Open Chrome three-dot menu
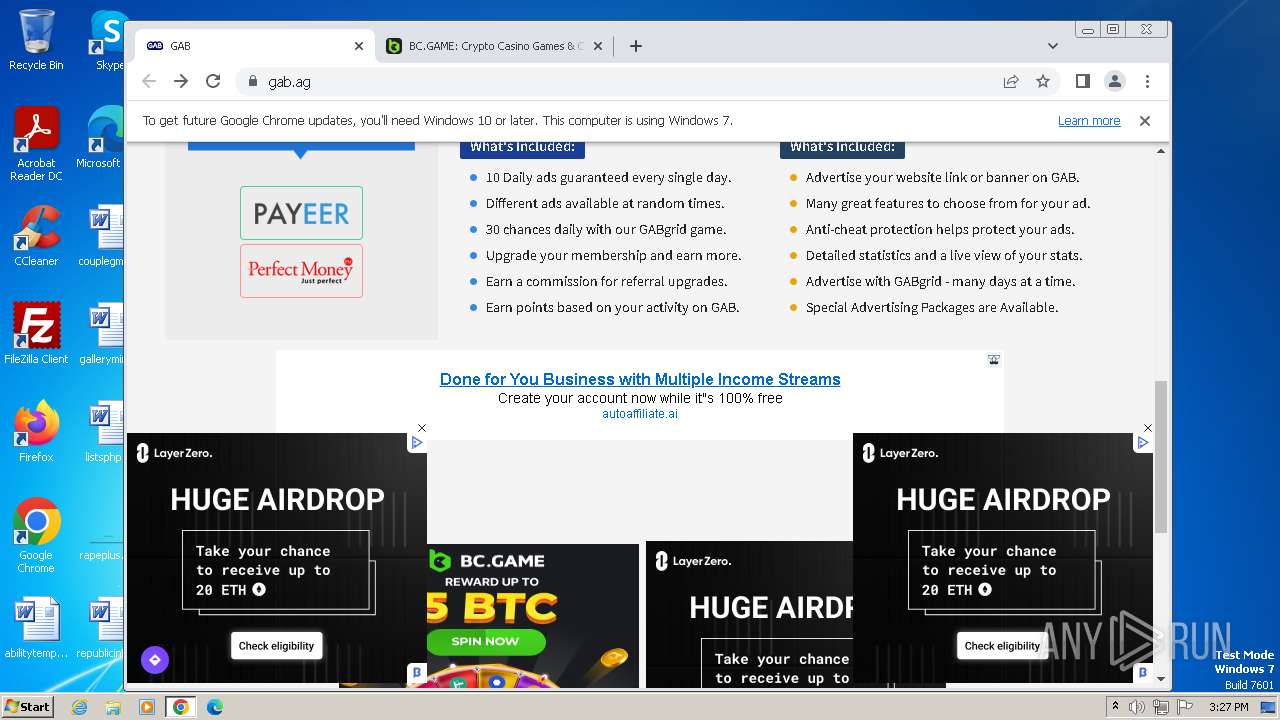This screenshot has height=720, width=1280. click(1147, 81)
